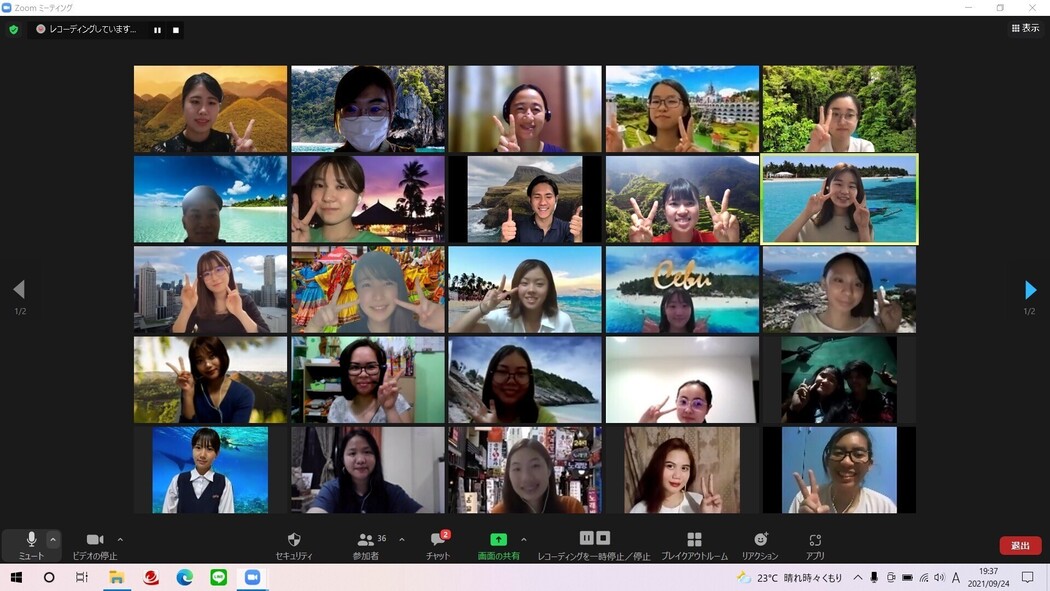Open LINE app from the Windows taskbar
This screenshot has width=1050, height=591.
pyautogui.click(x=218, y=578)
